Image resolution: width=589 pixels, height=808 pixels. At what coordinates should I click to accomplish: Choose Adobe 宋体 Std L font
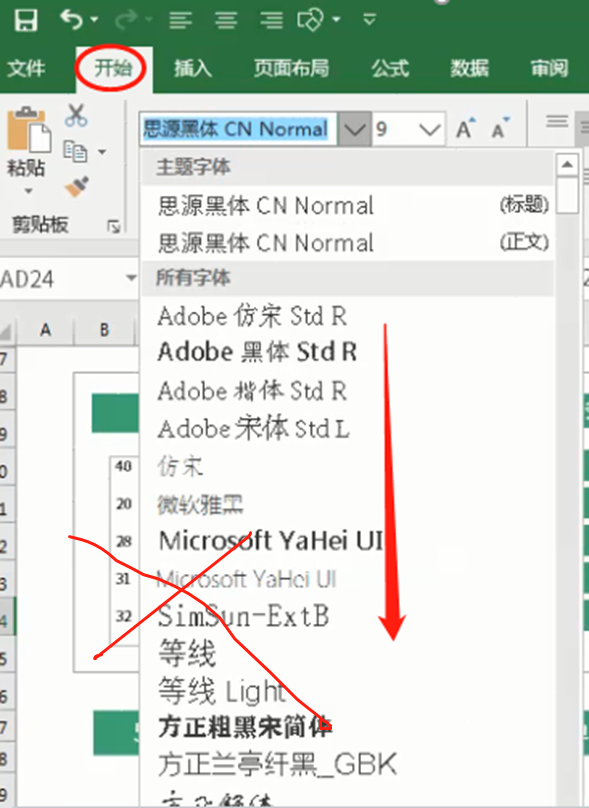[x=348, y=429]
